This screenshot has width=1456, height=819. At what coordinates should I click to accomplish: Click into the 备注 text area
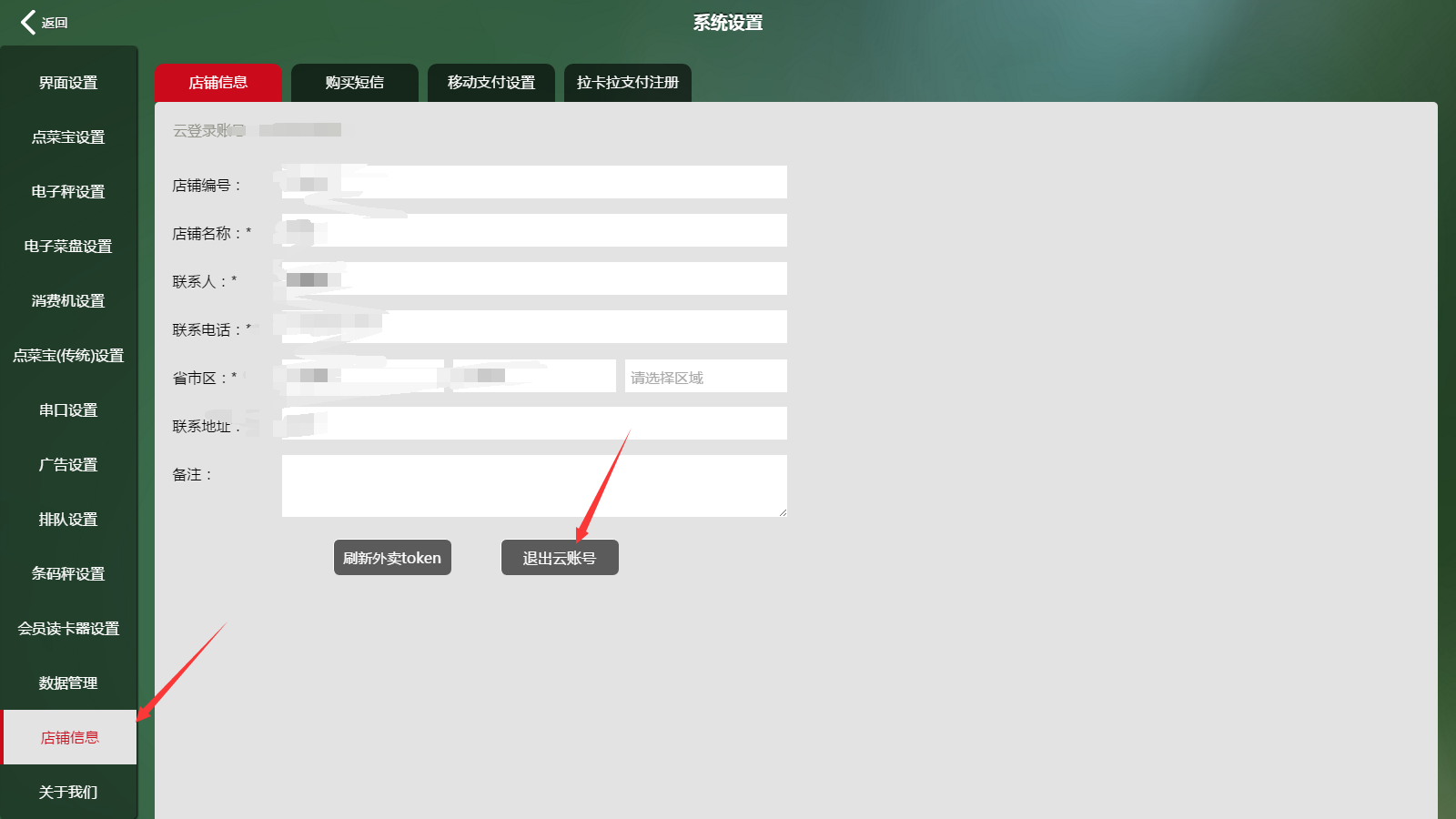click(x=534, y=486)
